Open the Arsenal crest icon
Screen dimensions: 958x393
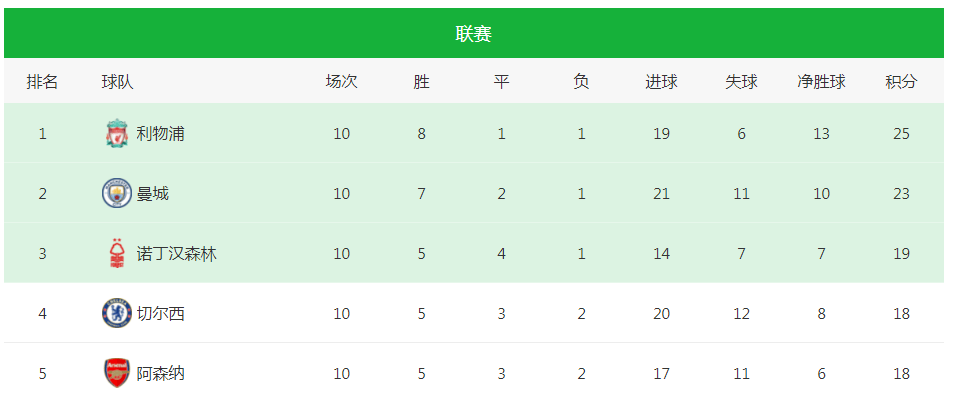[117, 373]
